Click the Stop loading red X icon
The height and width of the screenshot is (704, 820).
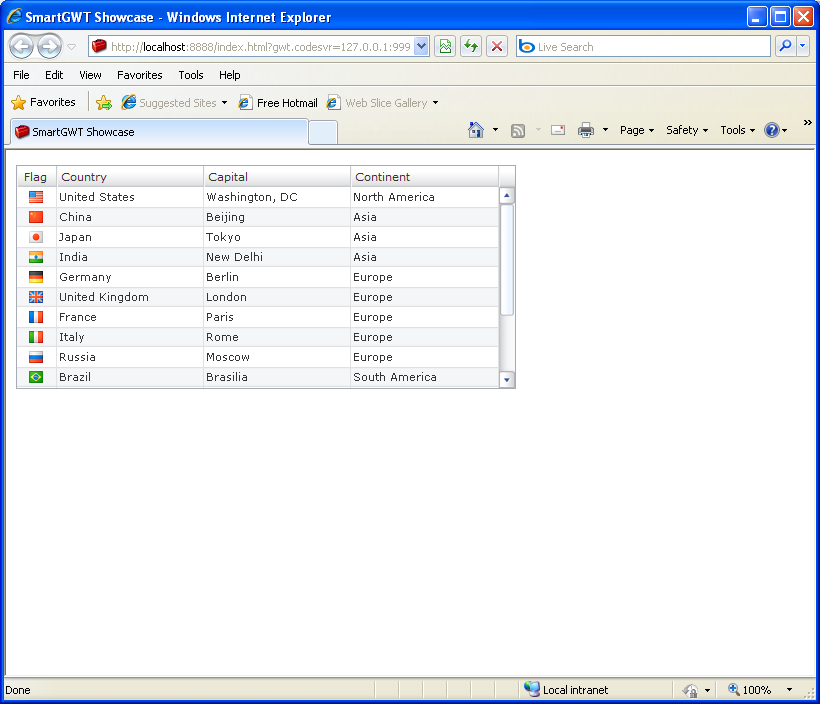[497, 47]
